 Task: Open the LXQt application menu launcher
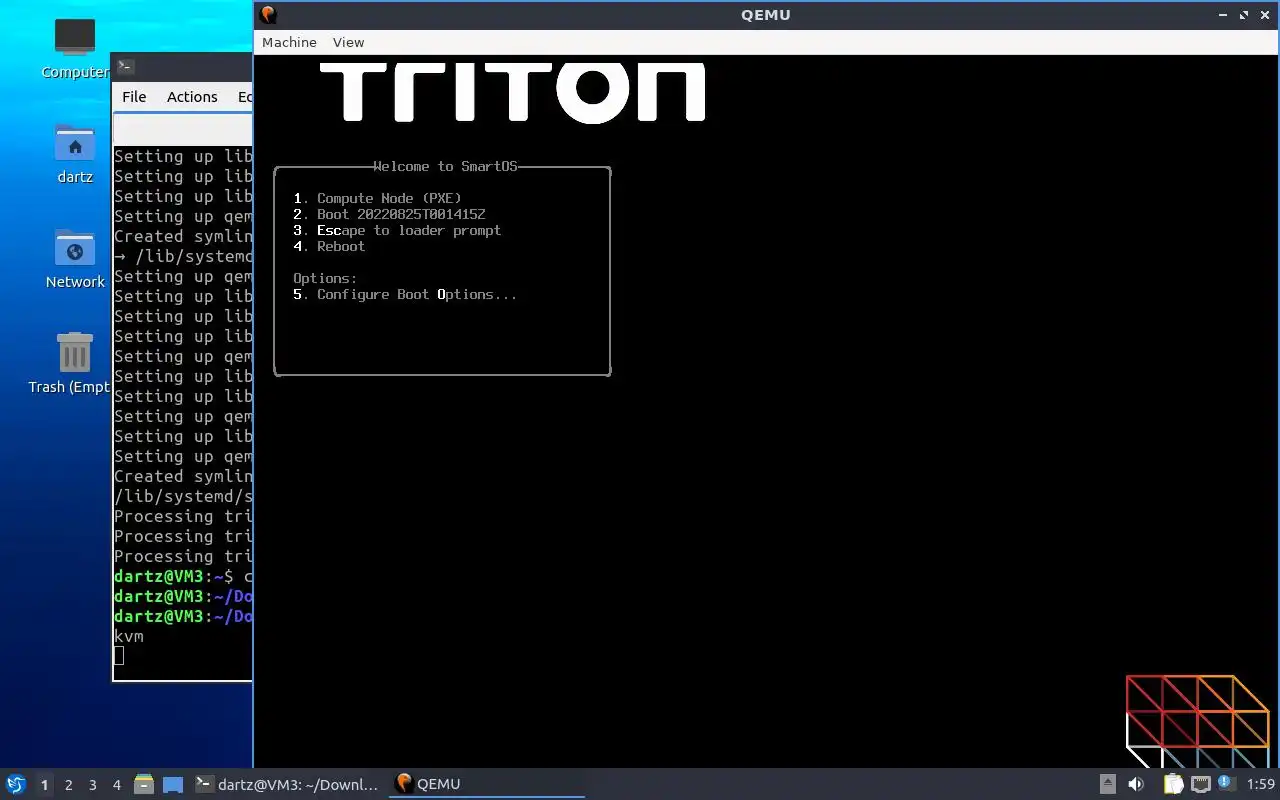coord(16,784)
